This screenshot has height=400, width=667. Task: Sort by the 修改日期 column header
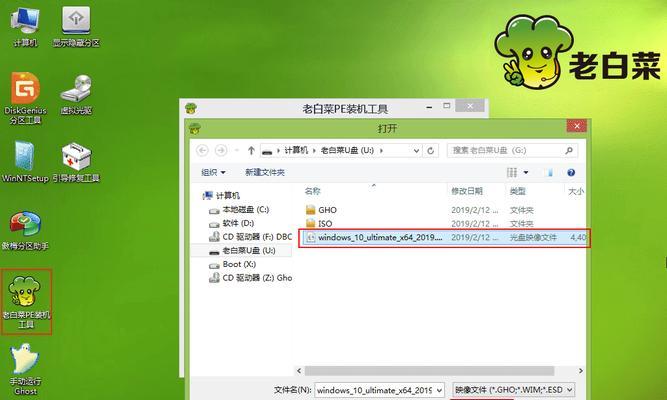pos(467,191)
